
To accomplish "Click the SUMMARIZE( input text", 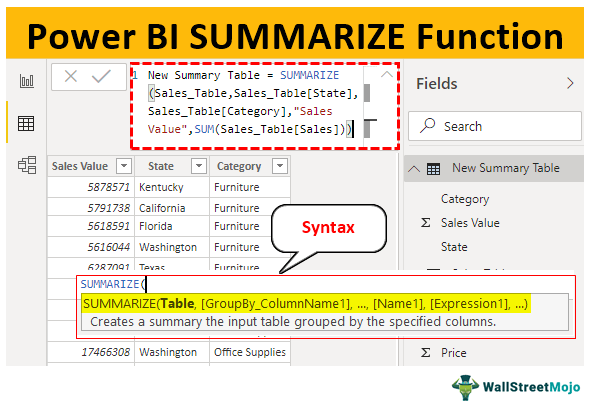I will [113, 284].
